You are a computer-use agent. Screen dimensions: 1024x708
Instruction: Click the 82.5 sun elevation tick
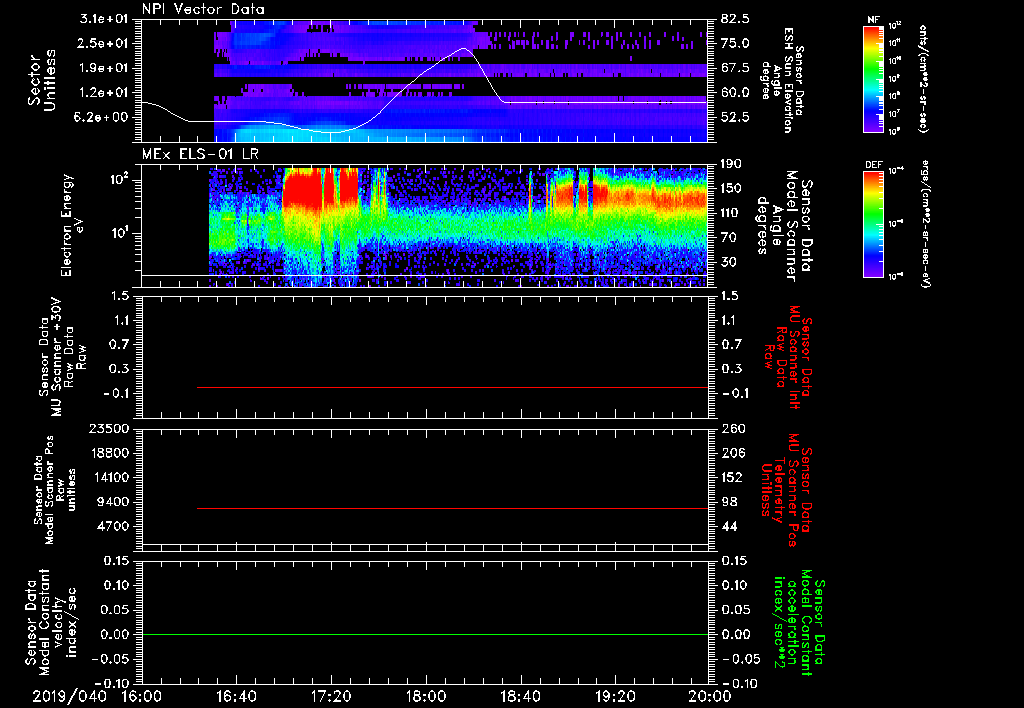pyautogui.click(x=735, y=19)
